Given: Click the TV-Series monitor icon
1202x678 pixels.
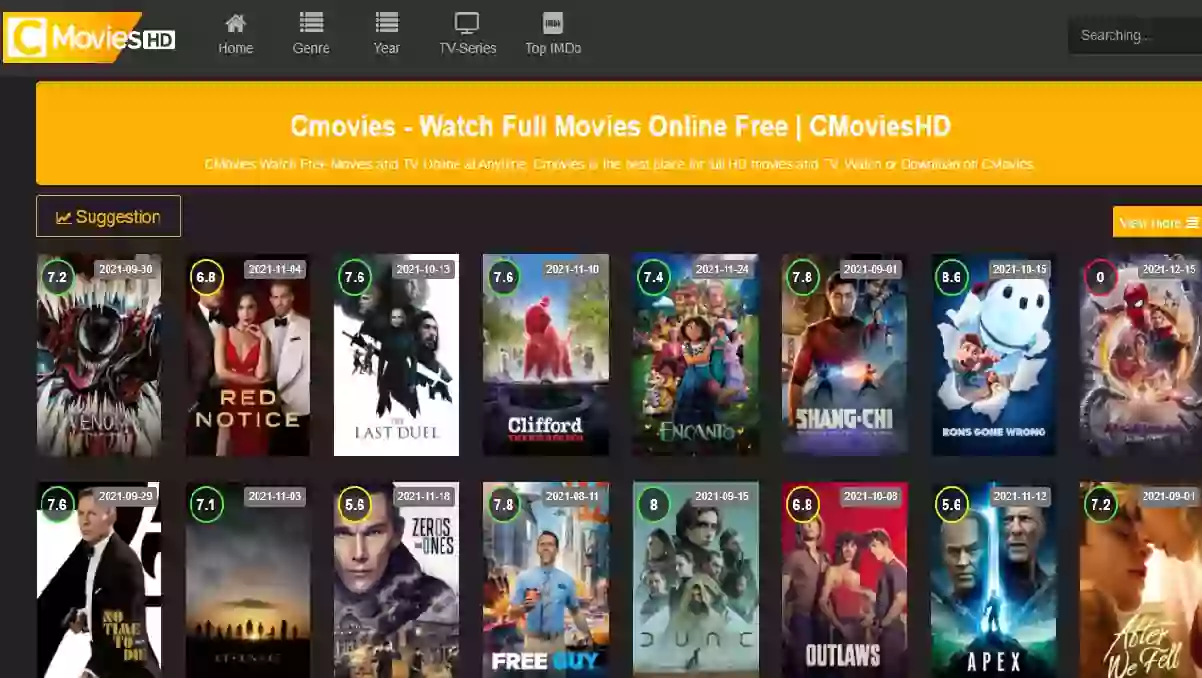Looking at the screenshot, I should click(467, 22).
